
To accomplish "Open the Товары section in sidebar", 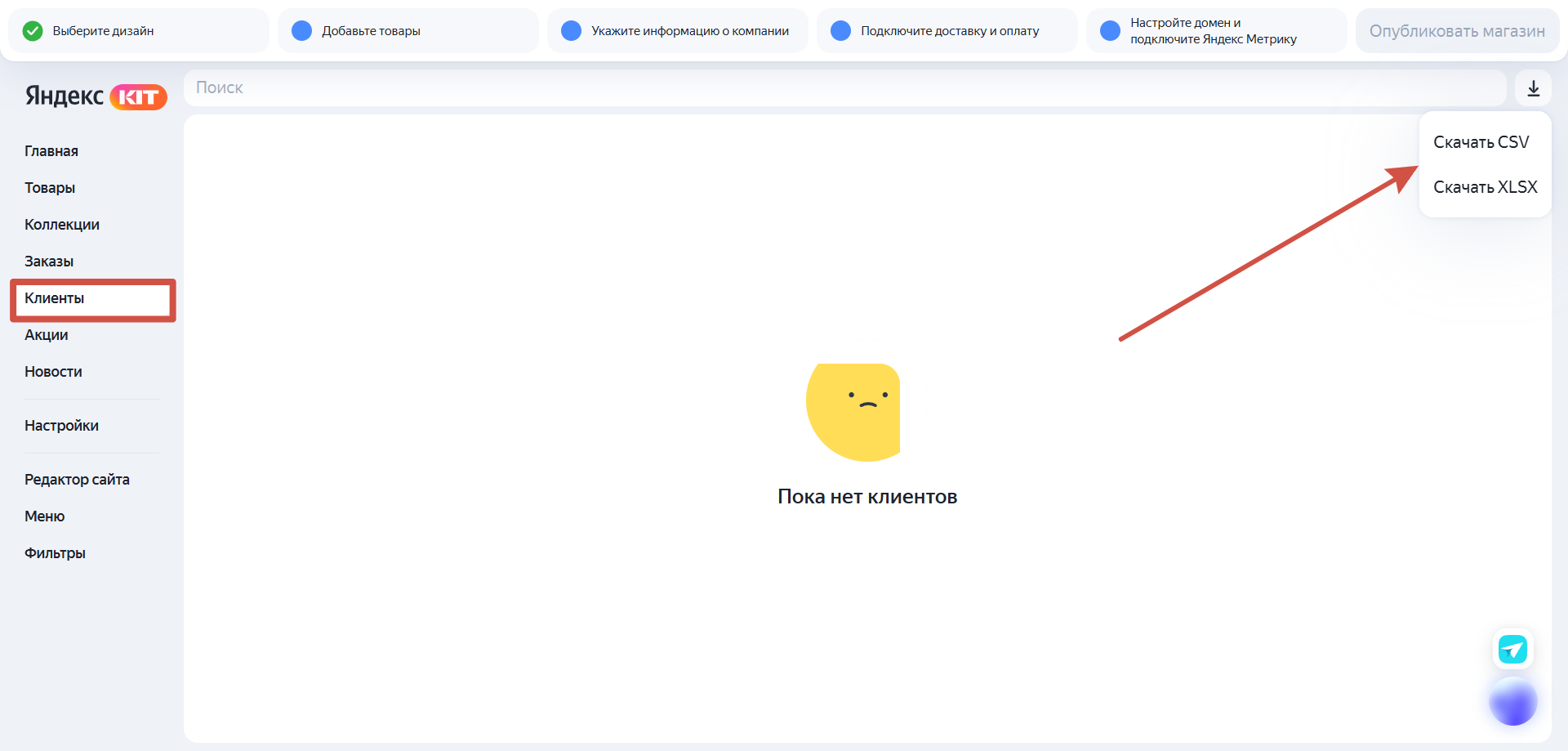I will 50,188.
